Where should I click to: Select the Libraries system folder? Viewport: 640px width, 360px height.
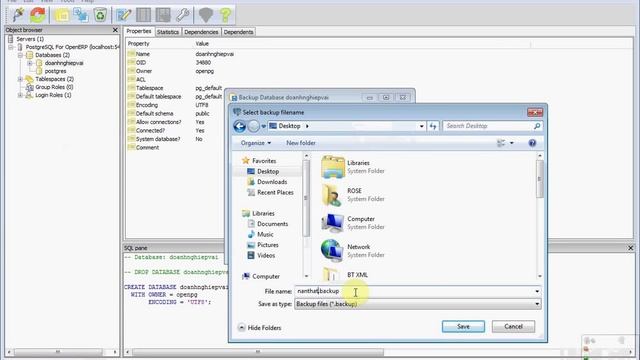353,167
